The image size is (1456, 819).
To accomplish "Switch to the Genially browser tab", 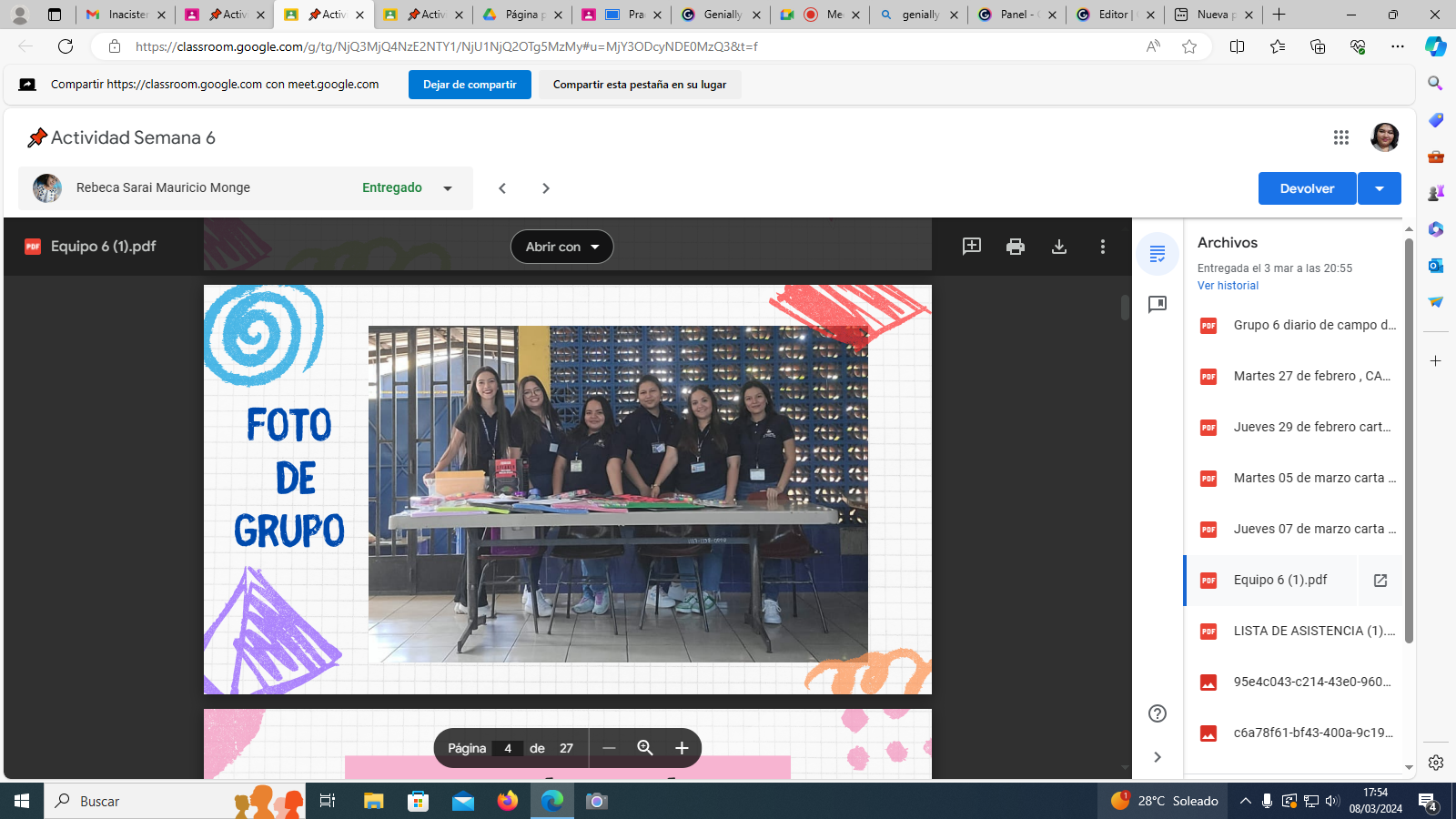I will point(722,15).
